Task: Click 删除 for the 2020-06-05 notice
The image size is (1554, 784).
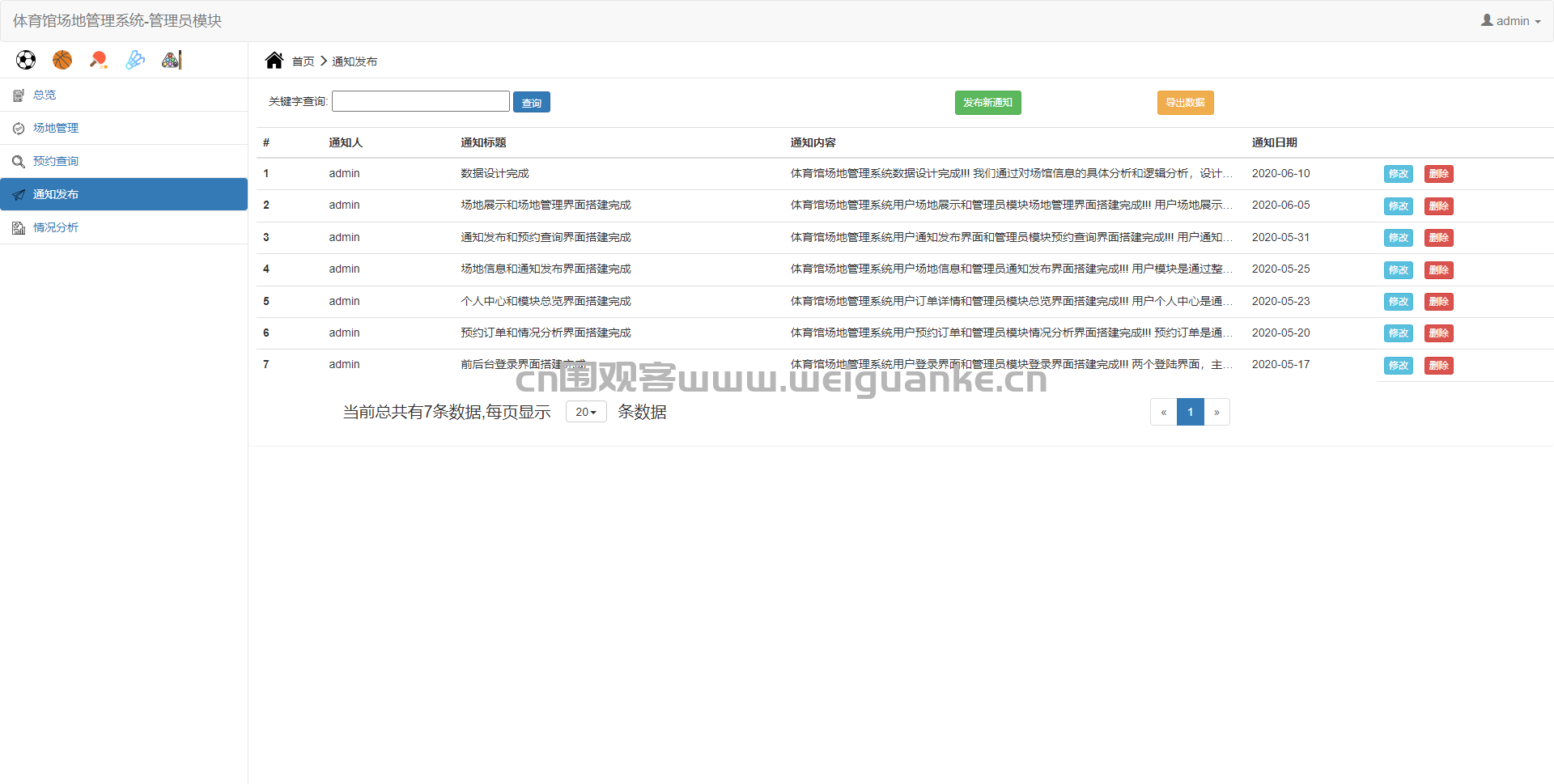Action: click(1438, 206)
